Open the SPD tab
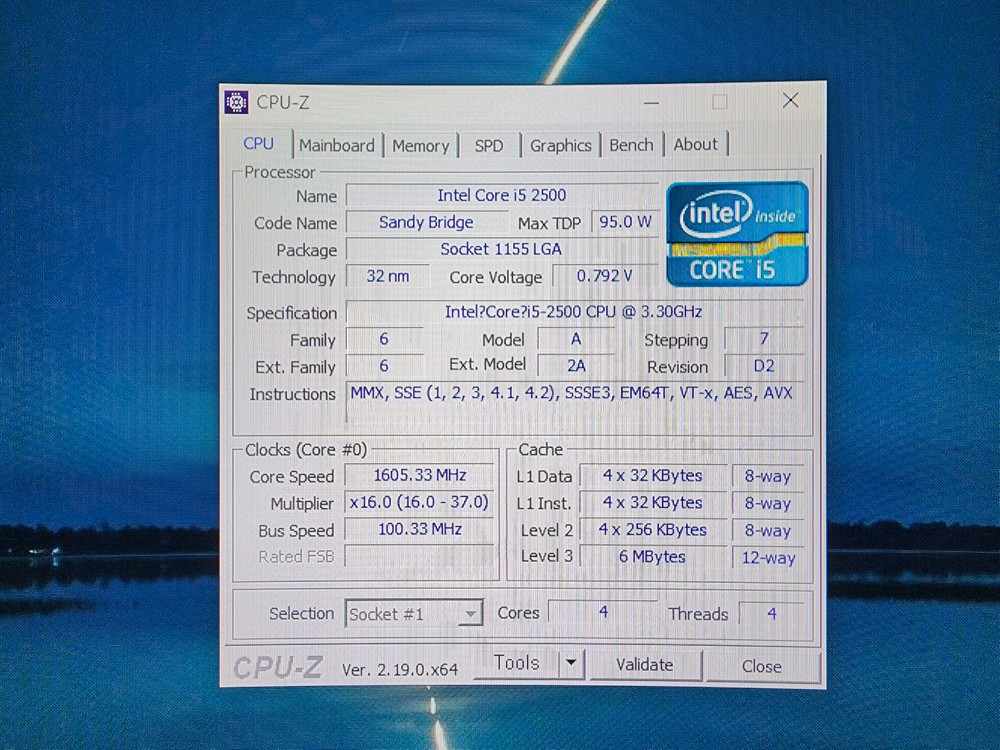Screen dimensions: 1000x750 pos(489,145)
